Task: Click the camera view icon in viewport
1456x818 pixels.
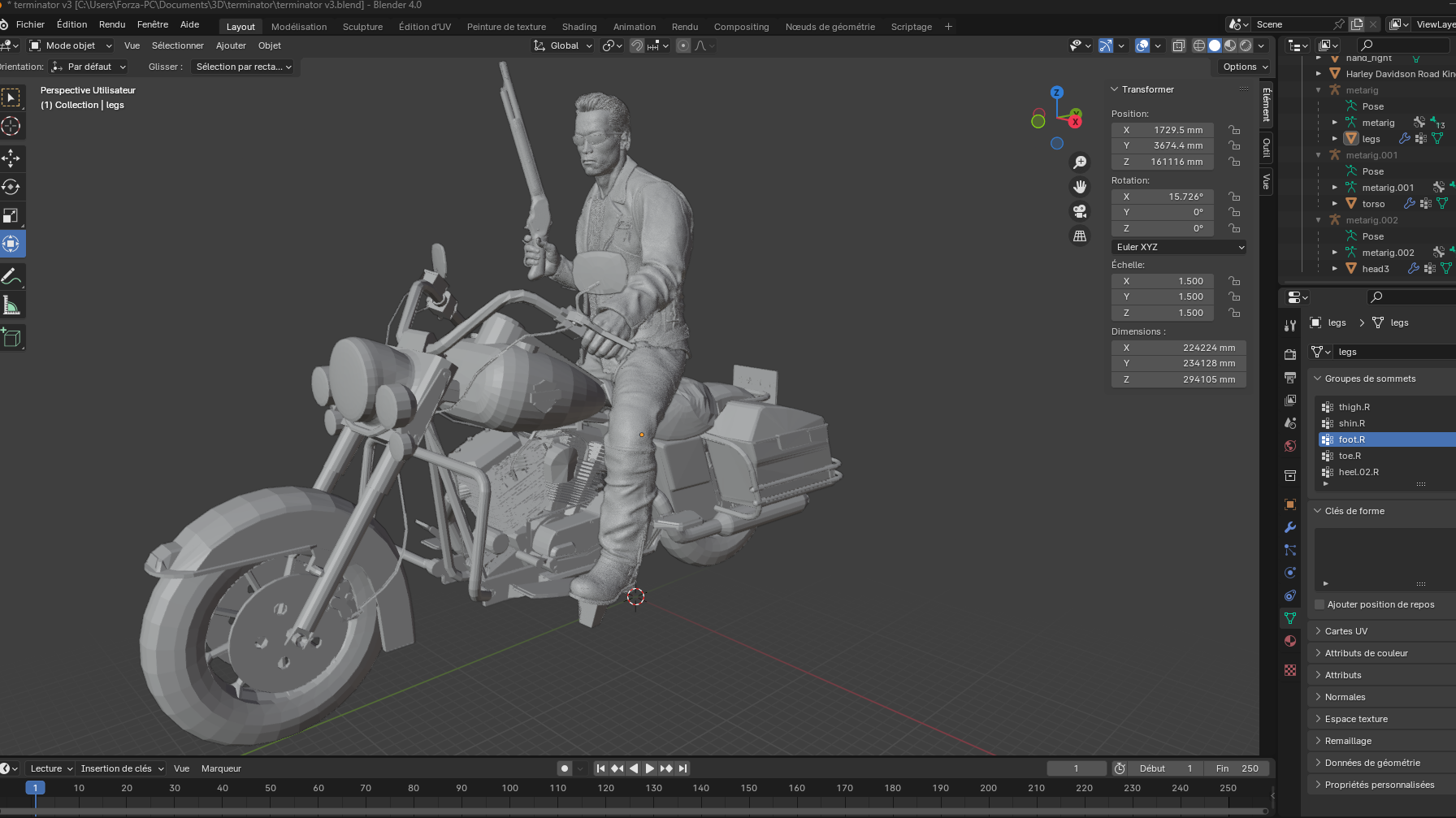Action: [1080, 211]
